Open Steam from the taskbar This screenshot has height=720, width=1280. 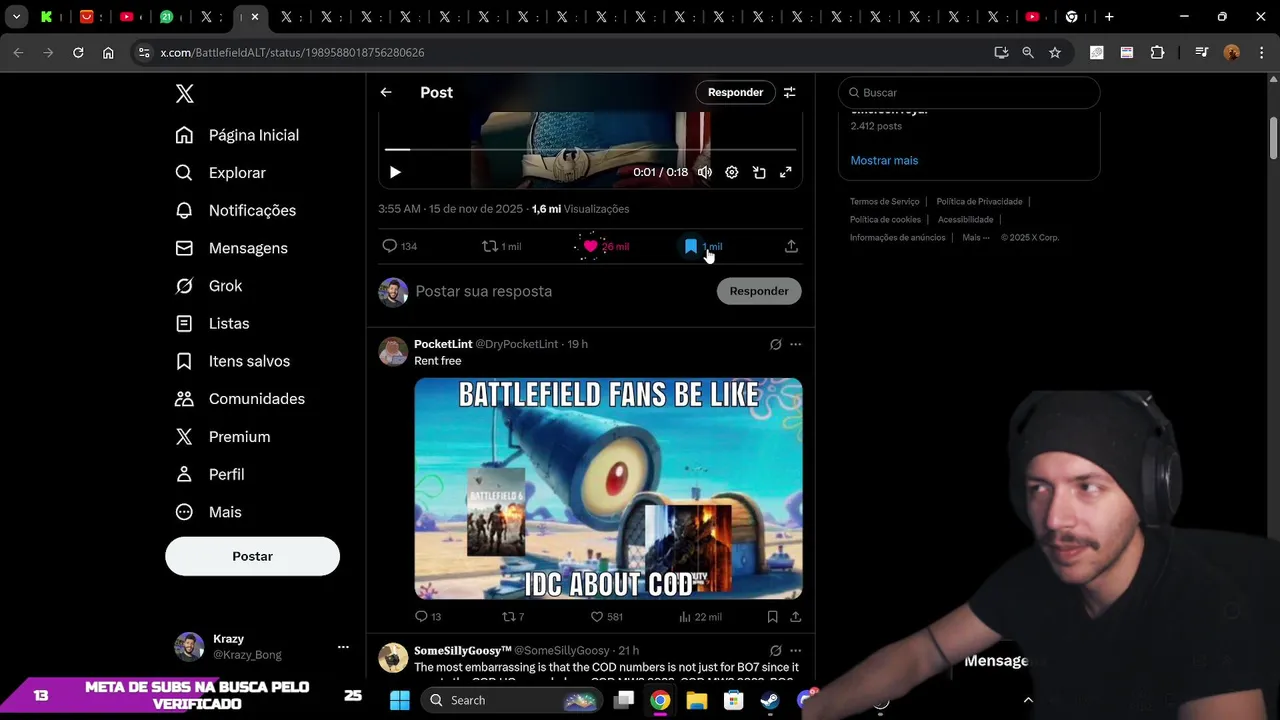[770, 700]
